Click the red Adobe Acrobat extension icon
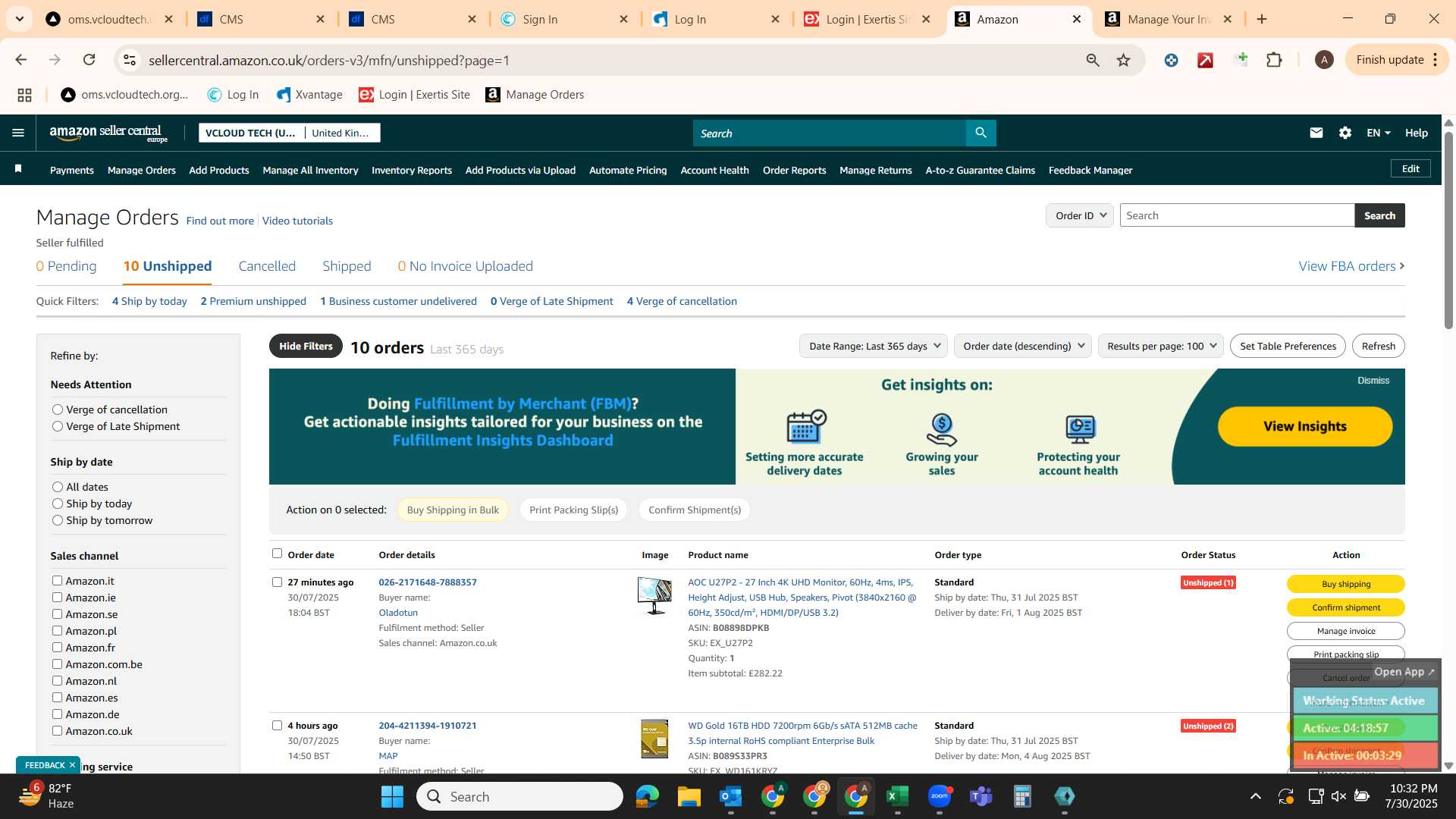Viewport: 1456px width, 819px height. [x=1205, y=60]
